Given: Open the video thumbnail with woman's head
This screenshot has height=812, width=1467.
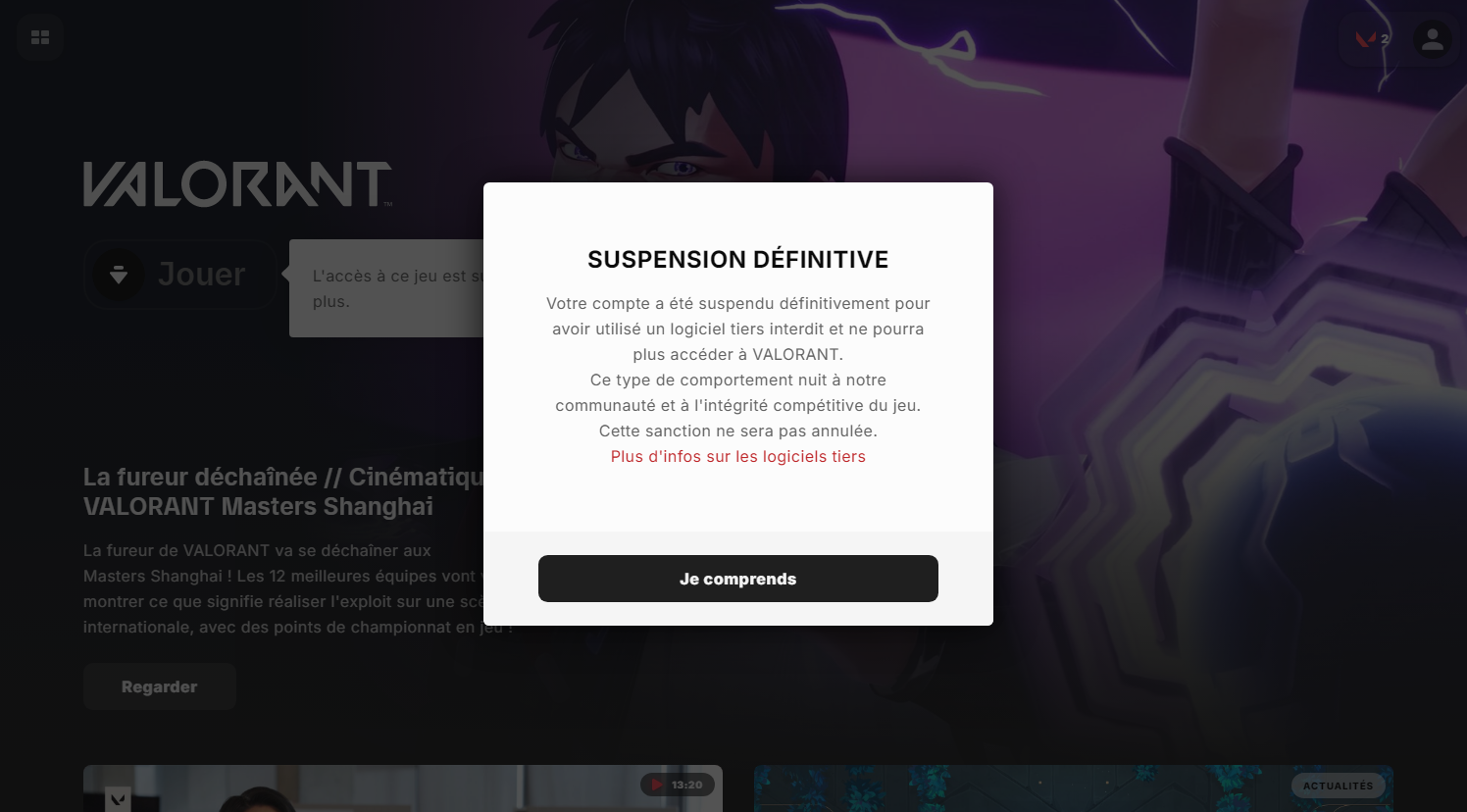Looking at the screenshot, I should tap(403, 788).
